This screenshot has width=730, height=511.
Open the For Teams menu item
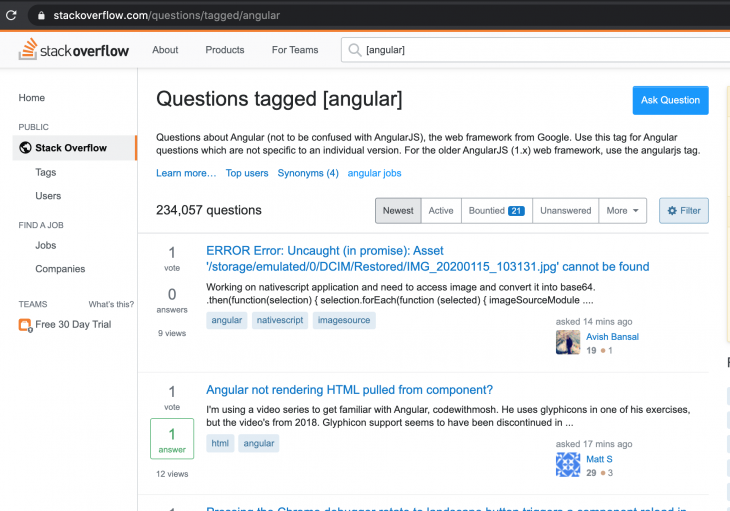295,50
